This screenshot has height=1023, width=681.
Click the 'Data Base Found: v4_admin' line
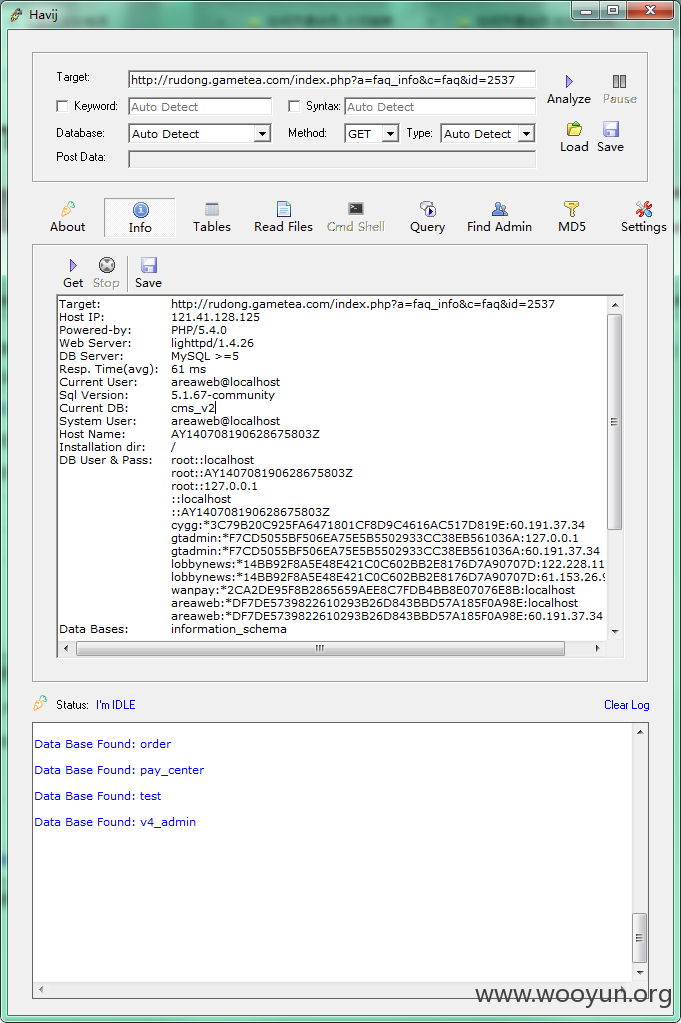pos(115,822)
